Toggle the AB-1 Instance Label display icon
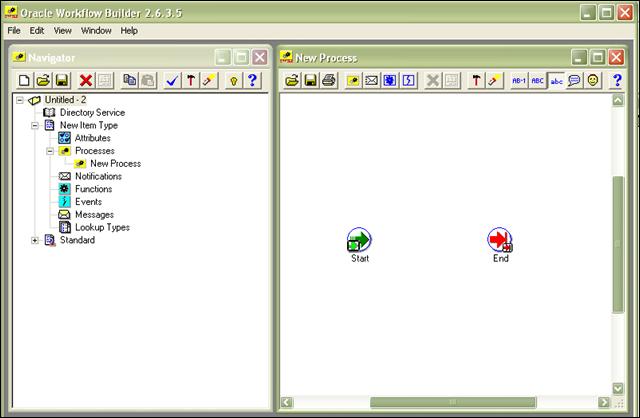This screenshot has height=418, width=640. click(x=519, y=80)
